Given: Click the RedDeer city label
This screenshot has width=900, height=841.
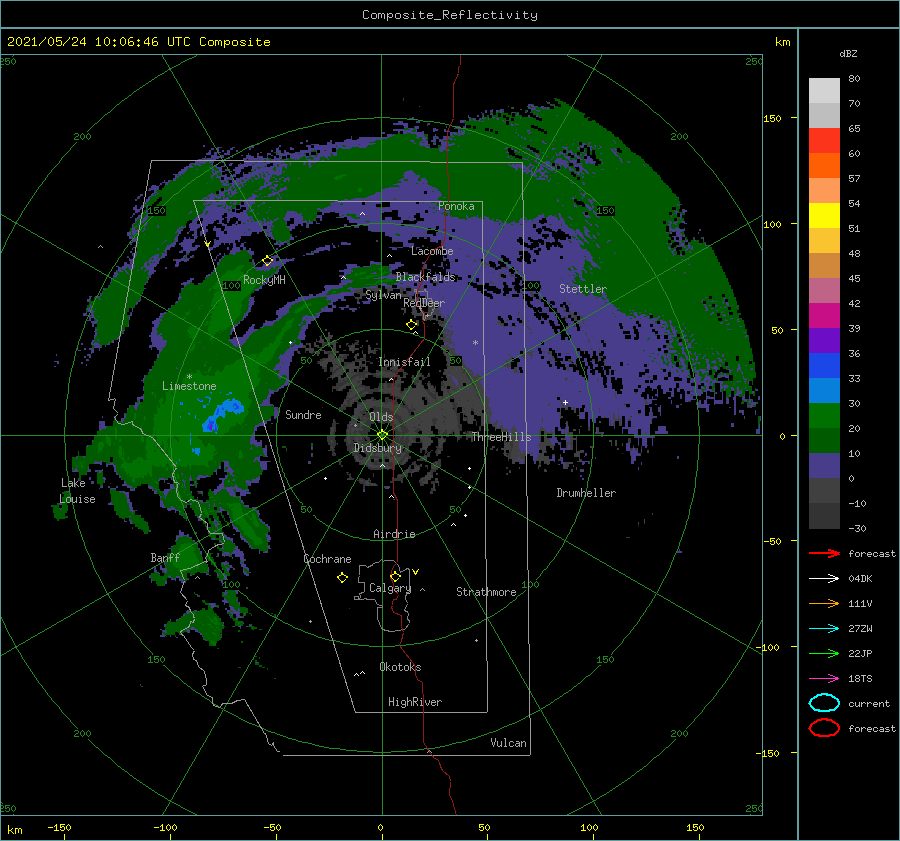Looking at the screenshot, I should (424, 303).
